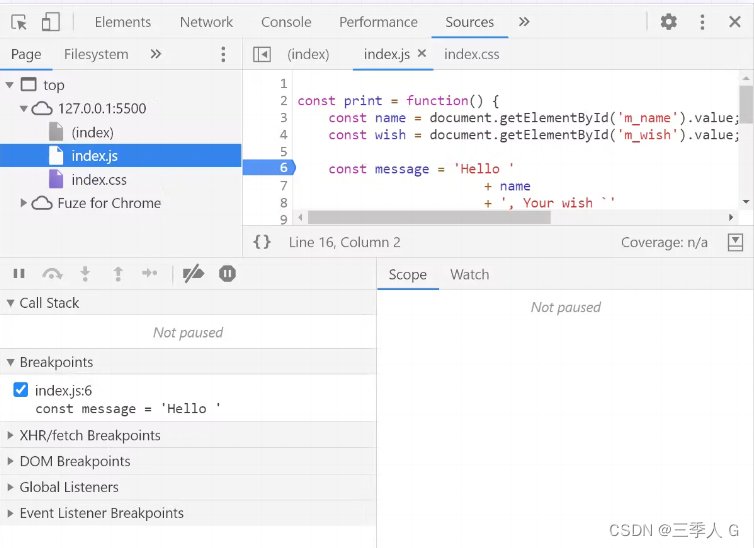This screenshot has height=548, width=754.
Task: Click the pause script execution button
Action: pos(19,274)
